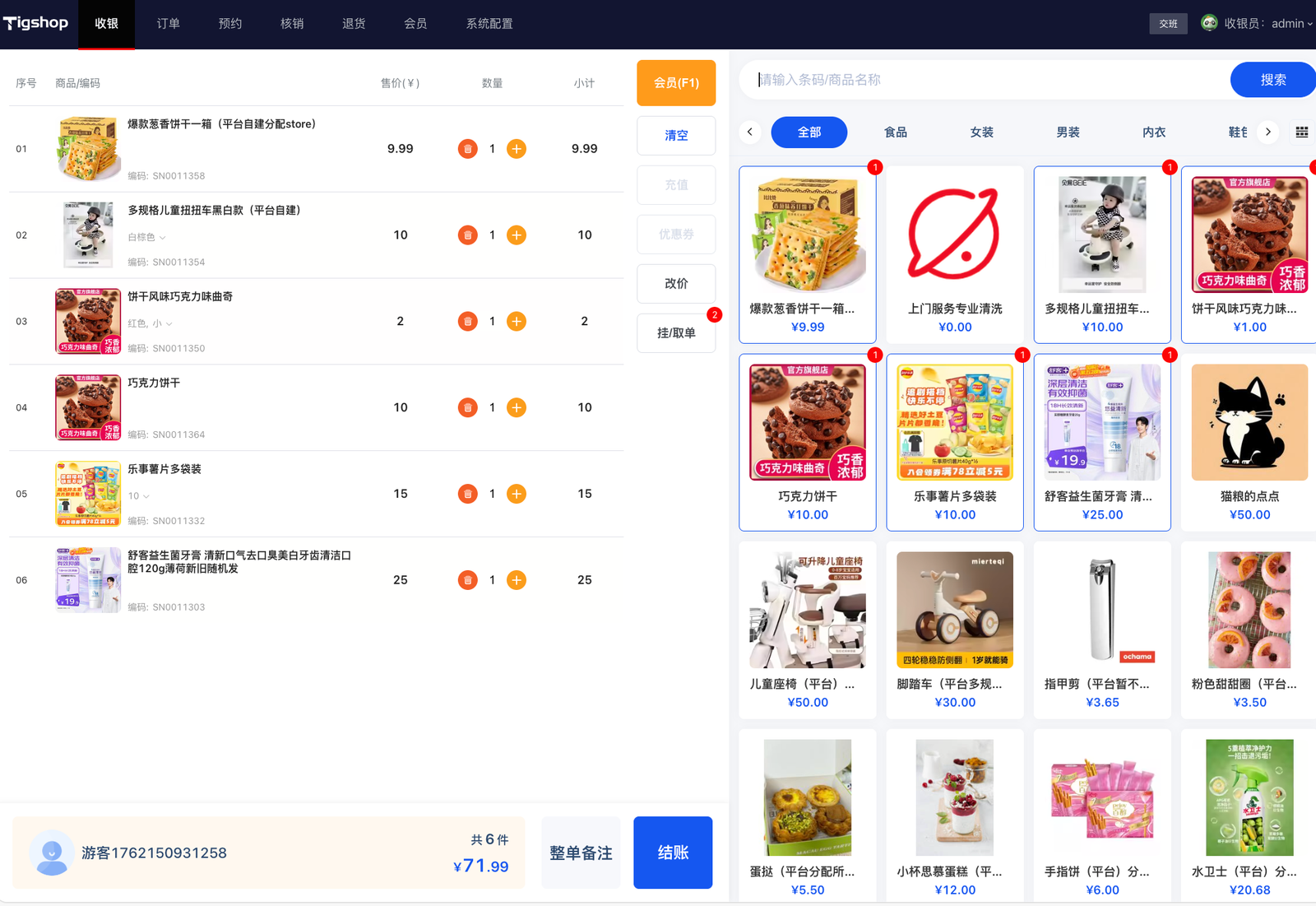The height and width of the screenshot is (906, 1316).
Task: Click the 会员(F1) member button
Action: coord(676,83)
